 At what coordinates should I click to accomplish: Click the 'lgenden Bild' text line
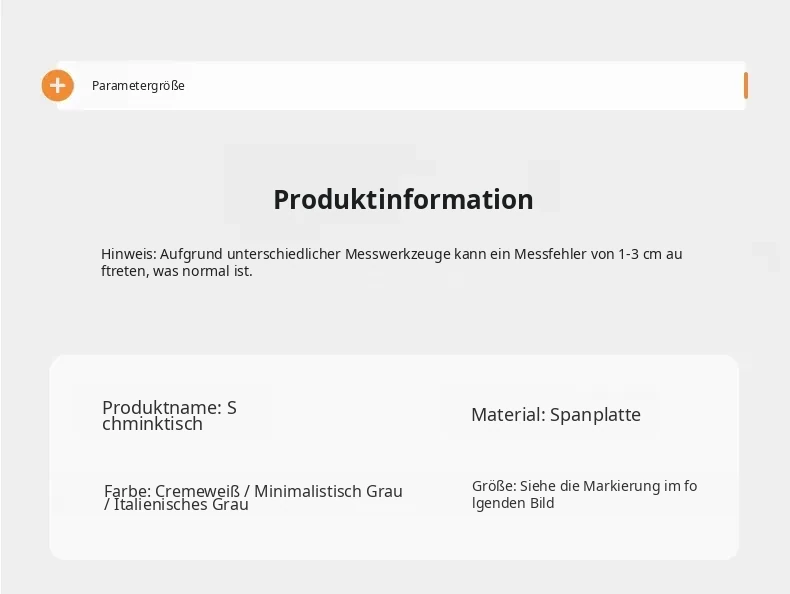click(x=513, y=503)
